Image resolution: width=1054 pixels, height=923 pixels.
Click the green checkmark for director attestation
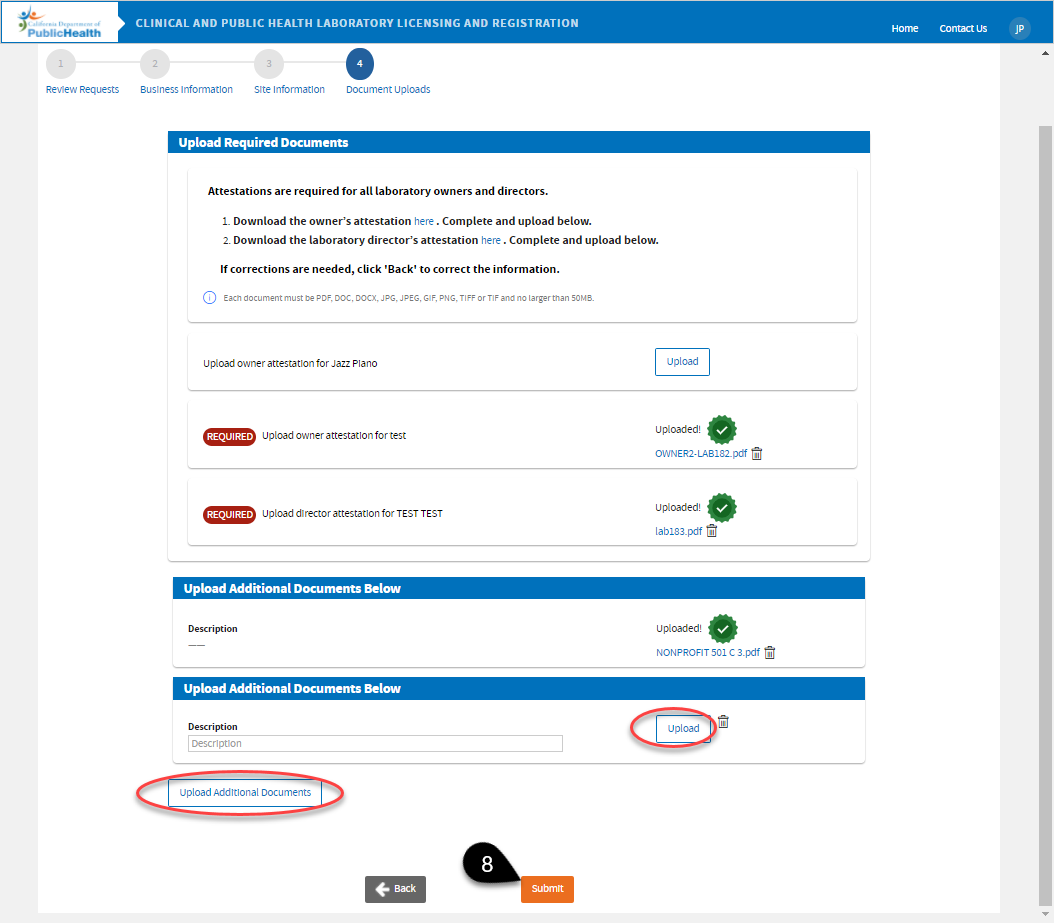(x=722, y=507)
